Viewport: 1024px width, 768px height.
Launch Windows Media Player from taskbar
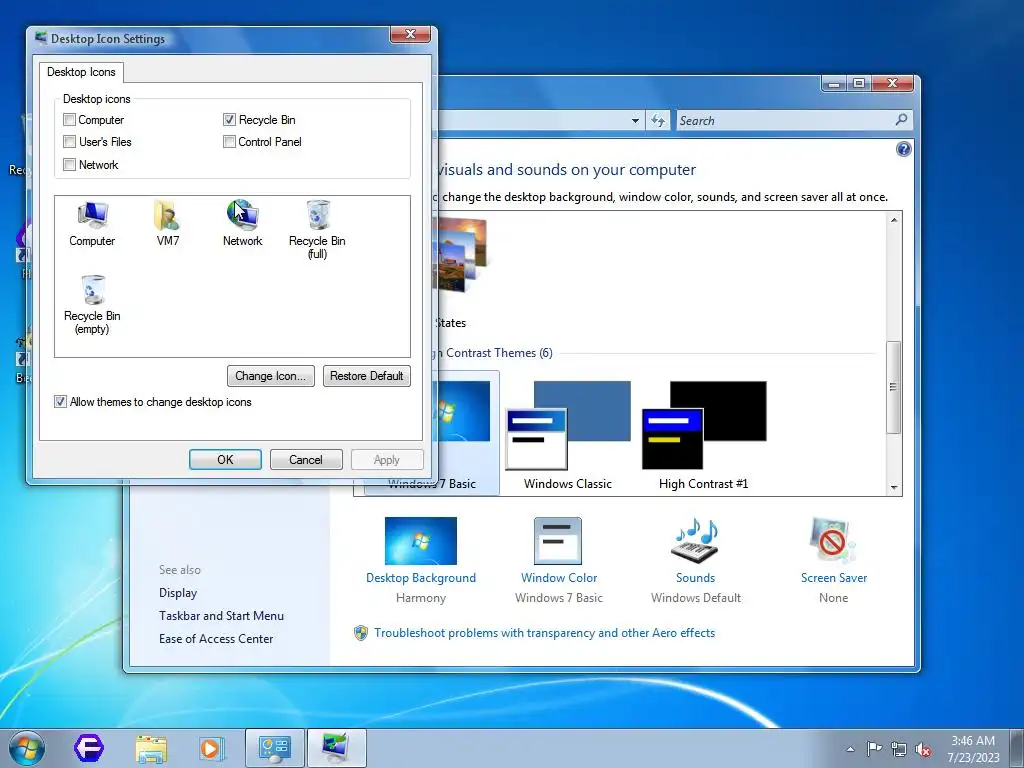[x=212, y=748]
